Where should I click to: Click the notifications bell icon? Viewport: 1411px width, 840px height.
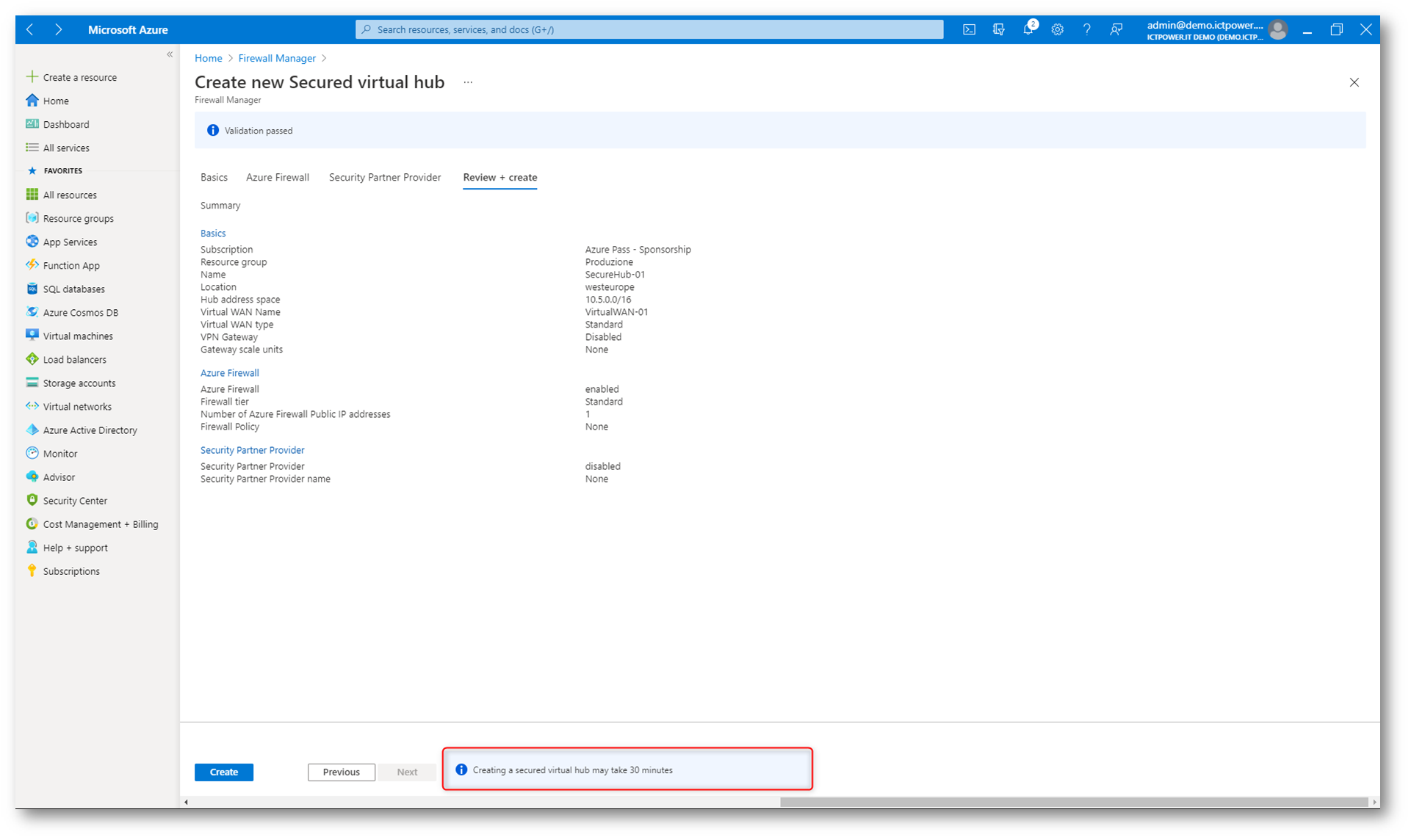pos(1028,29)
